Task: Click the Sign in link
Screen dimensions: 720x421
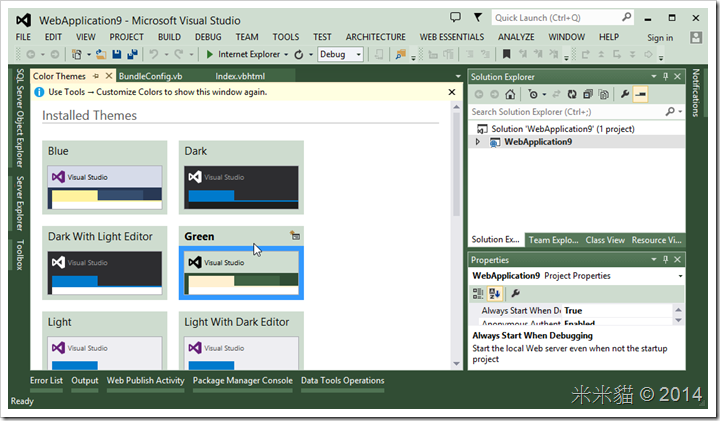Action: tap(660, 38)
